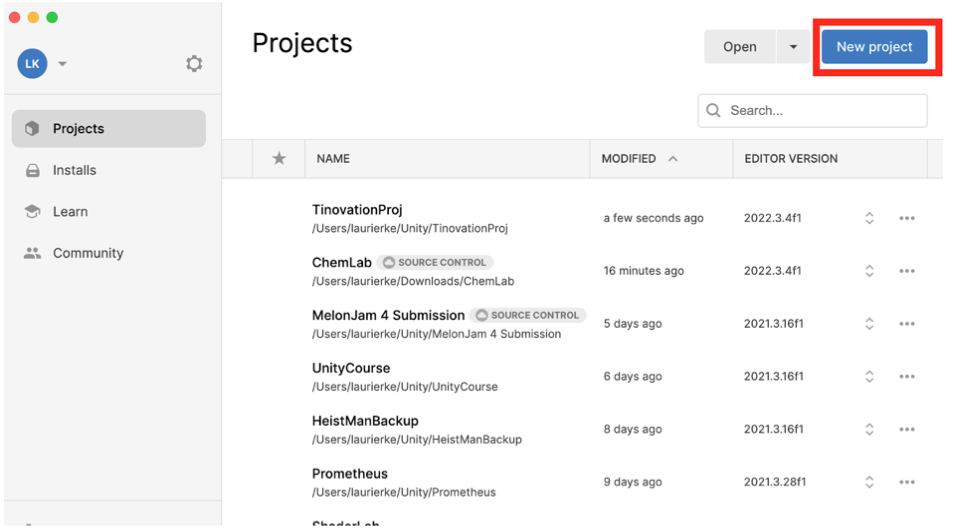Viewport: 958px width, 528px height.
Task: Click ChemLab's SOURCE CONTROL badge
Action: [435, 263]
